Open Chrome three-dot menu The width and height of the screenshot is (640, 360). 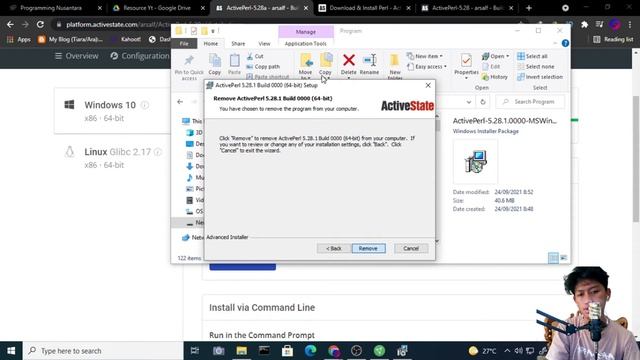[630, 24]
